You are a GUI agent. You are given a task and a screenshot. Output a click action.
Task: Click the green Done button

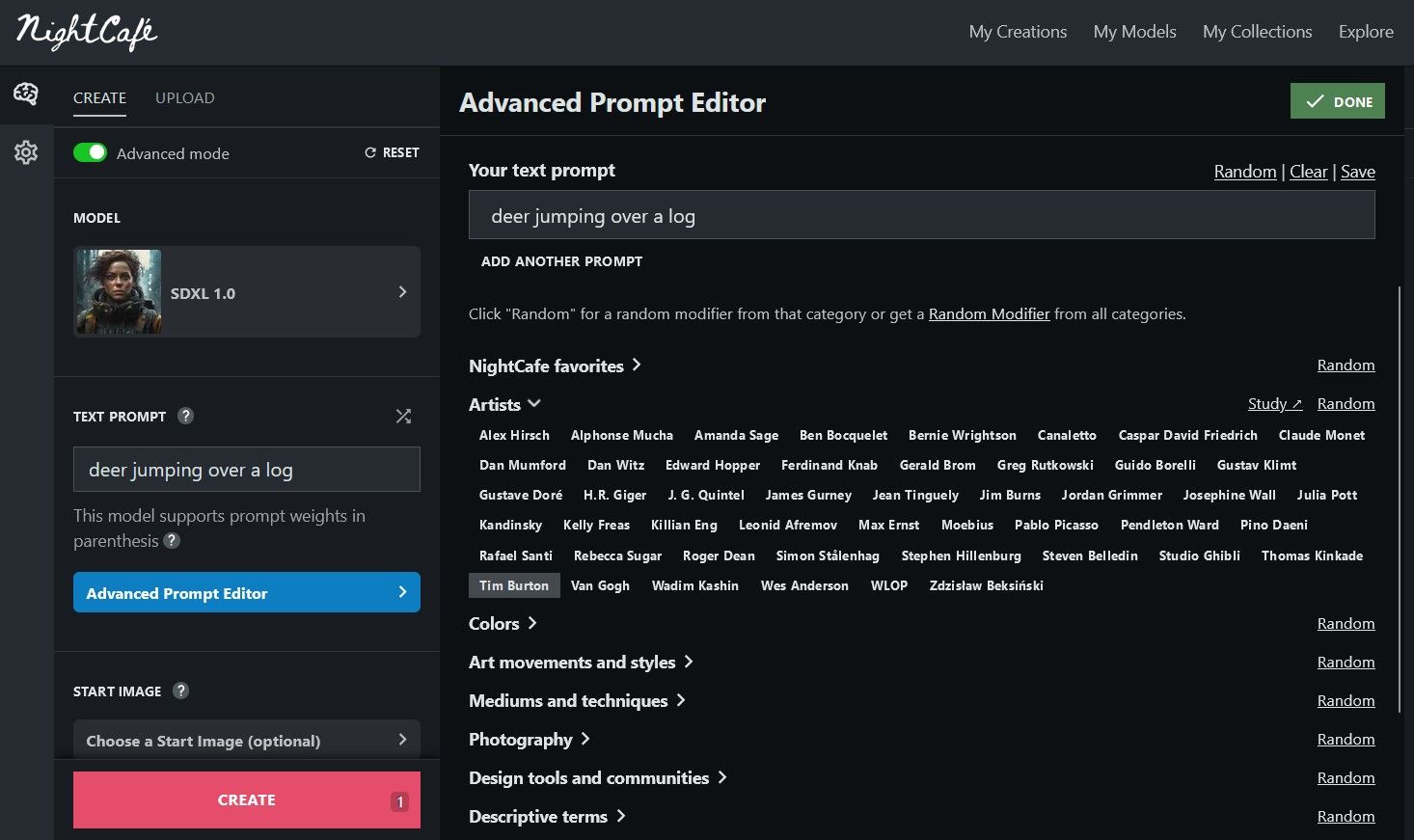[1337, 101]
